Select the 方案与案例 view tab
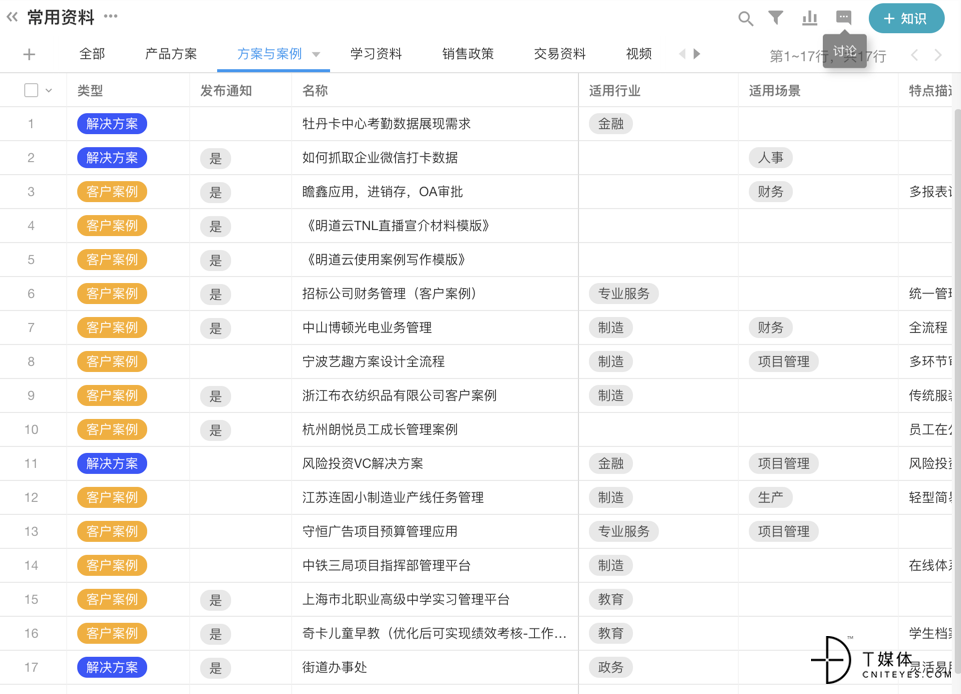Viewport: 961px width, 694px height. coord(269,54)
